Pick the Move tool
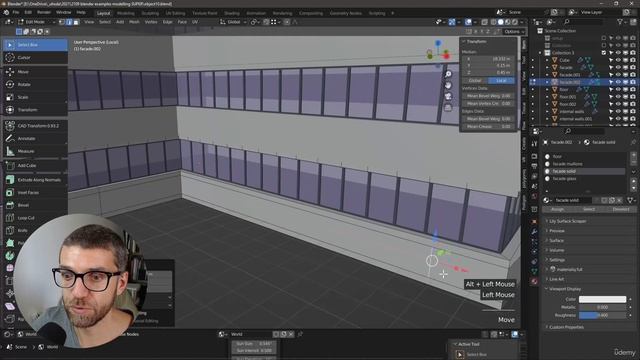The image size is (640, 360). click(x=35, y=72)
